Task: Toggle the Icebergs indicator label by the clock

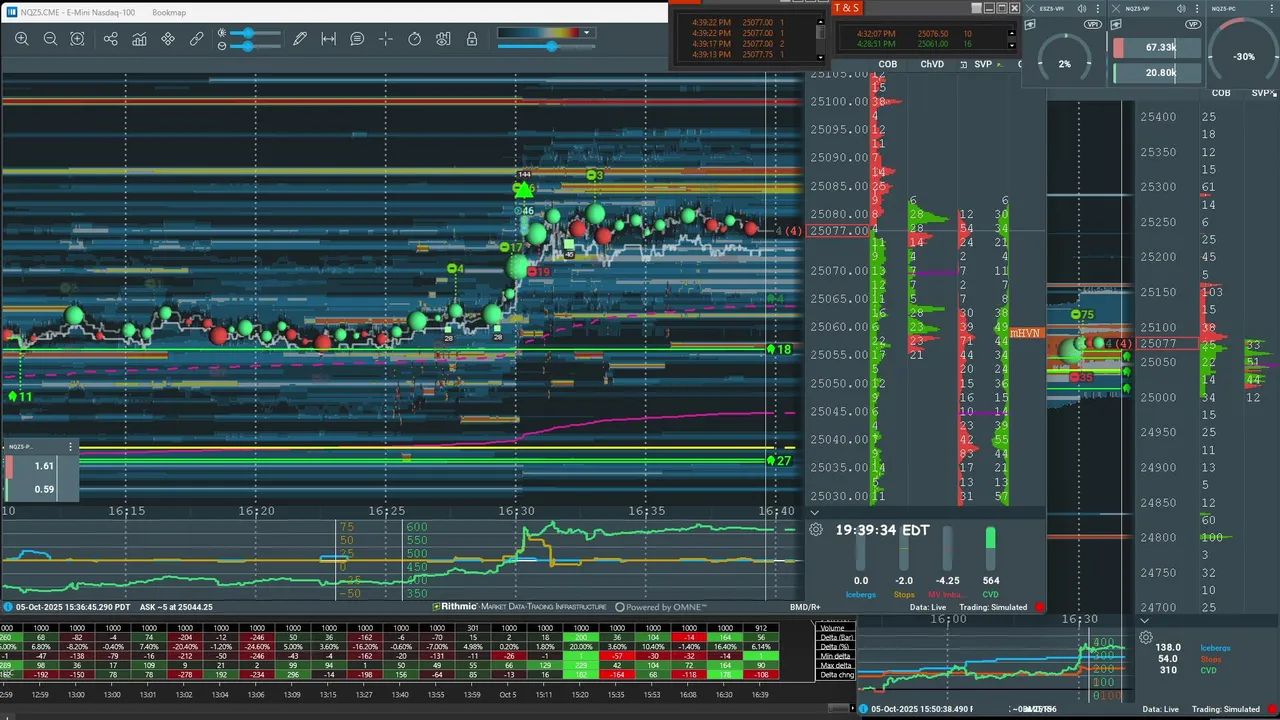Action: point(861,594)
